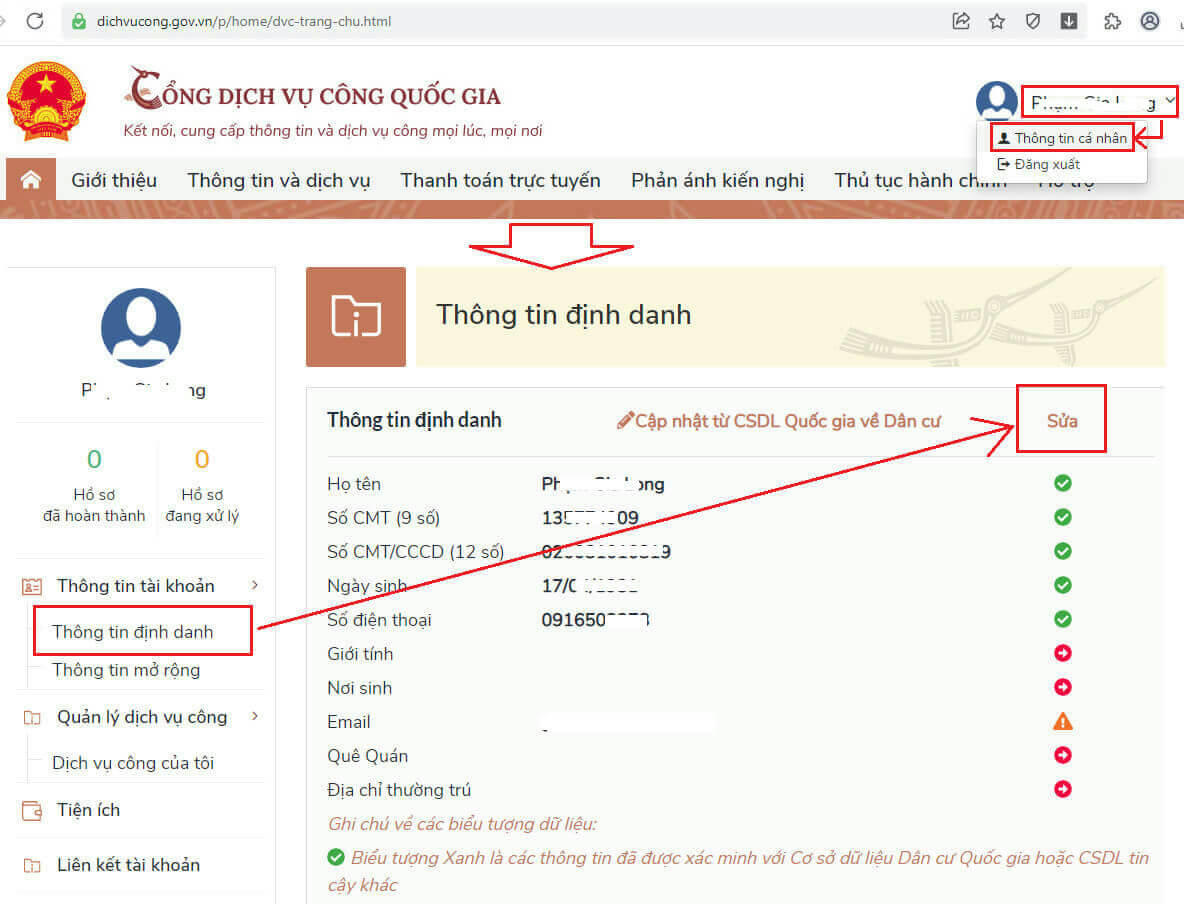Click the Hồ sơ đã hoàn thành counter
Image resolution: width=1184 pixels, height=913 pixels.
[x=94, y=487]
